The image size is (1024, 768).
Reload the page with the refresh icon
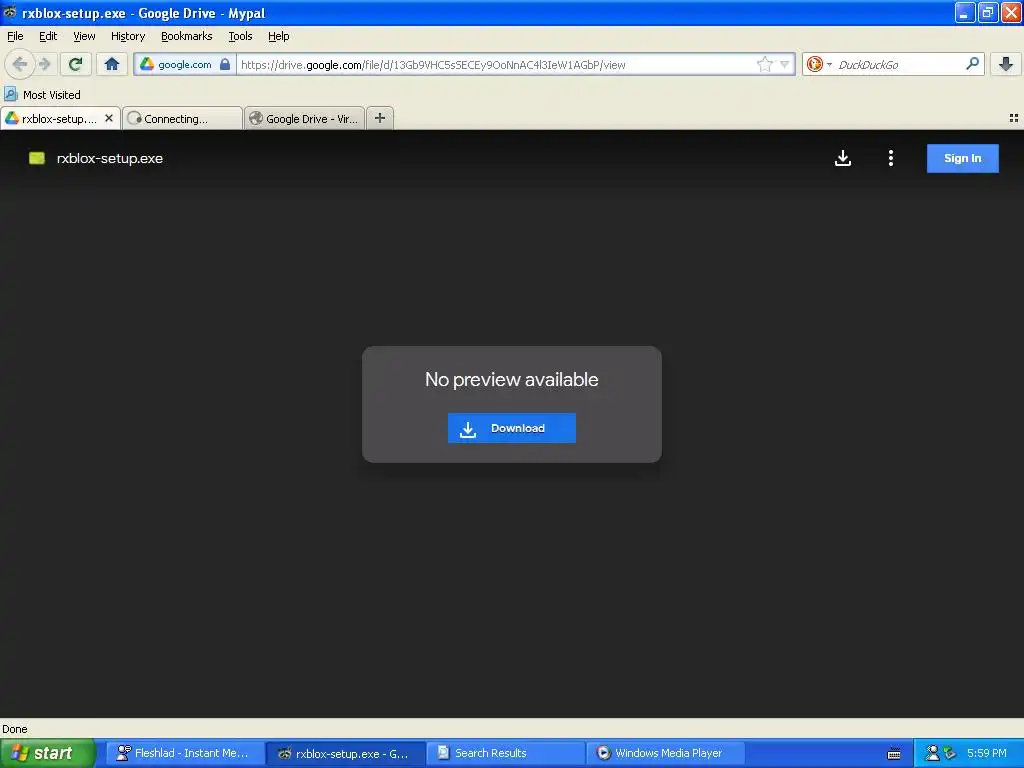pos(76,64)
